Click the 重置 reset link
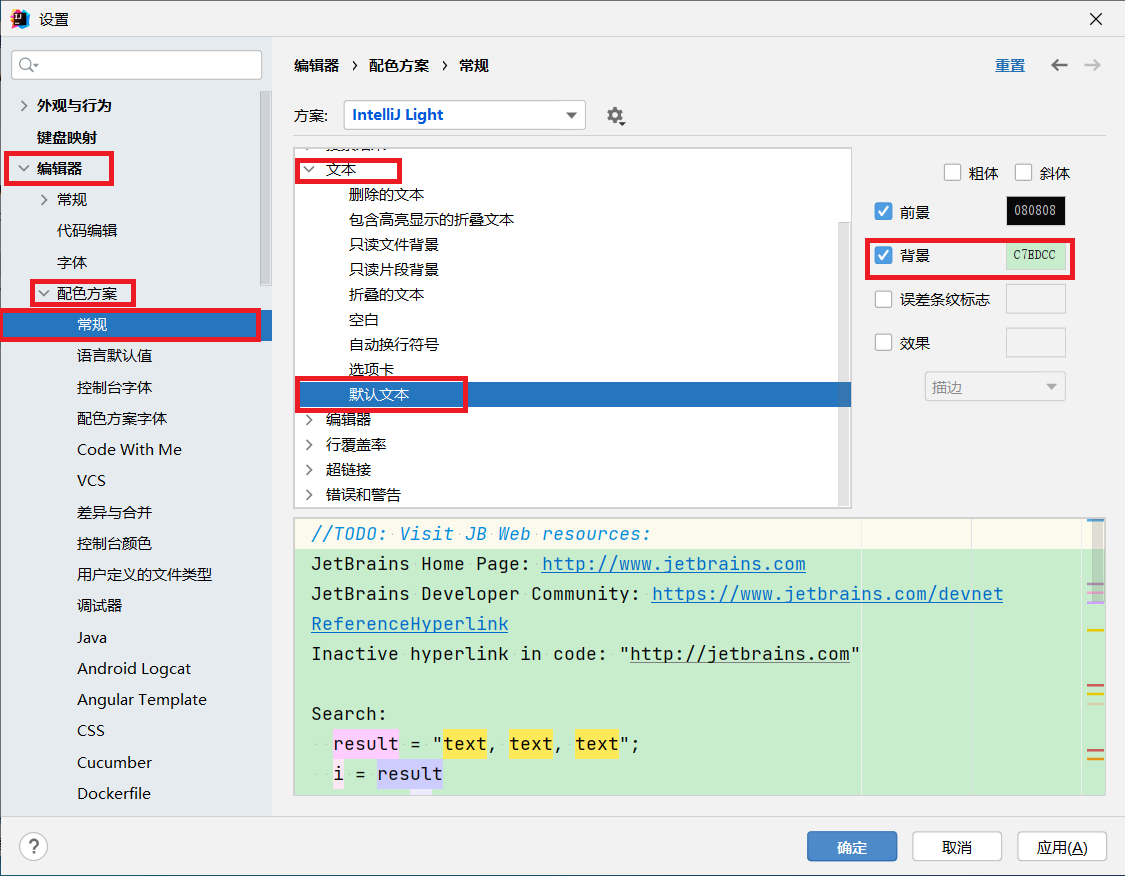Screen dimensions: 1125x876 click(x=1009, y=65)
